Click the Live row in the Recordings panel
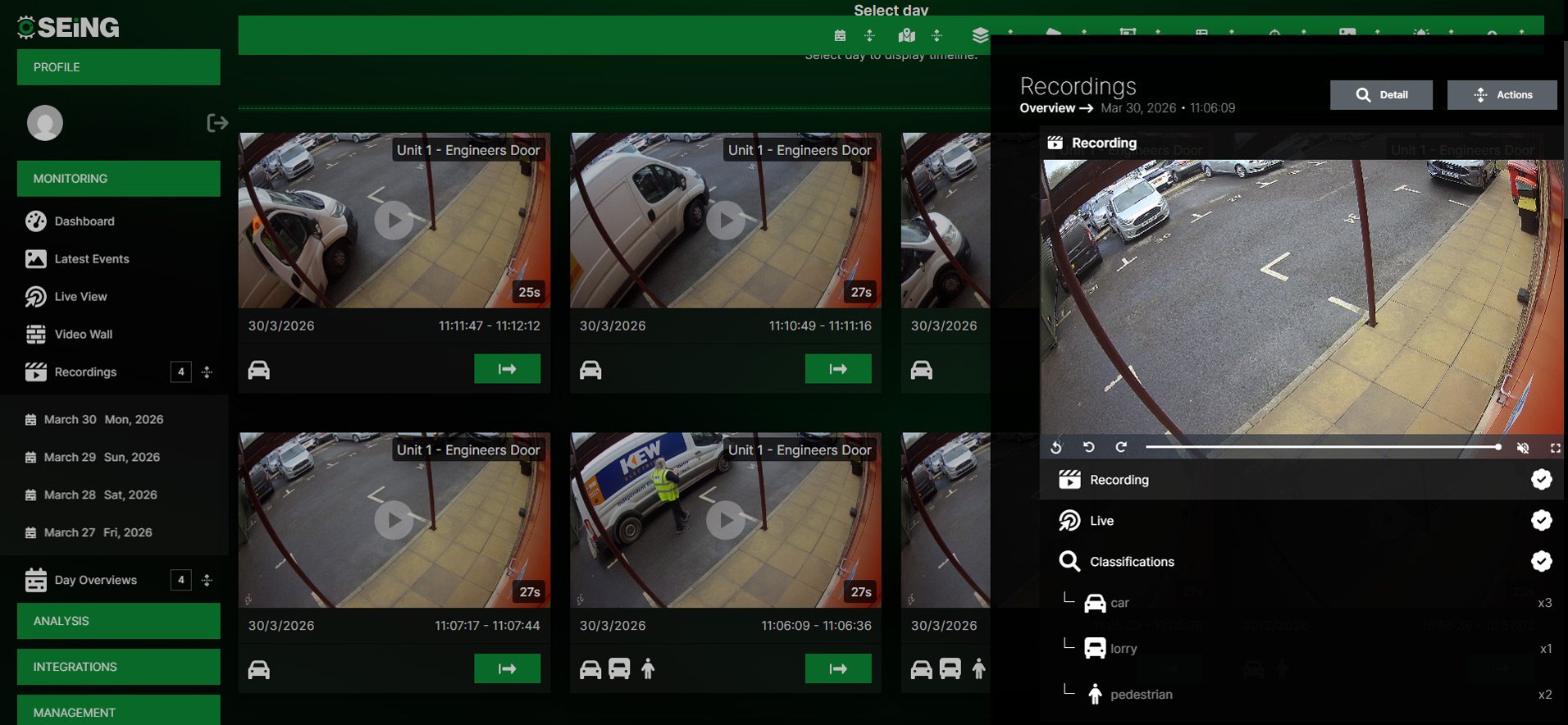1568x725 pixels. click(x=1304, y=521)
